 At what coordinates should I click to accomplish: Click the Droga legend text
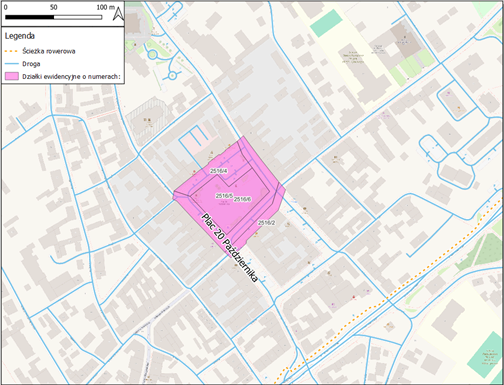click(31, 64)
